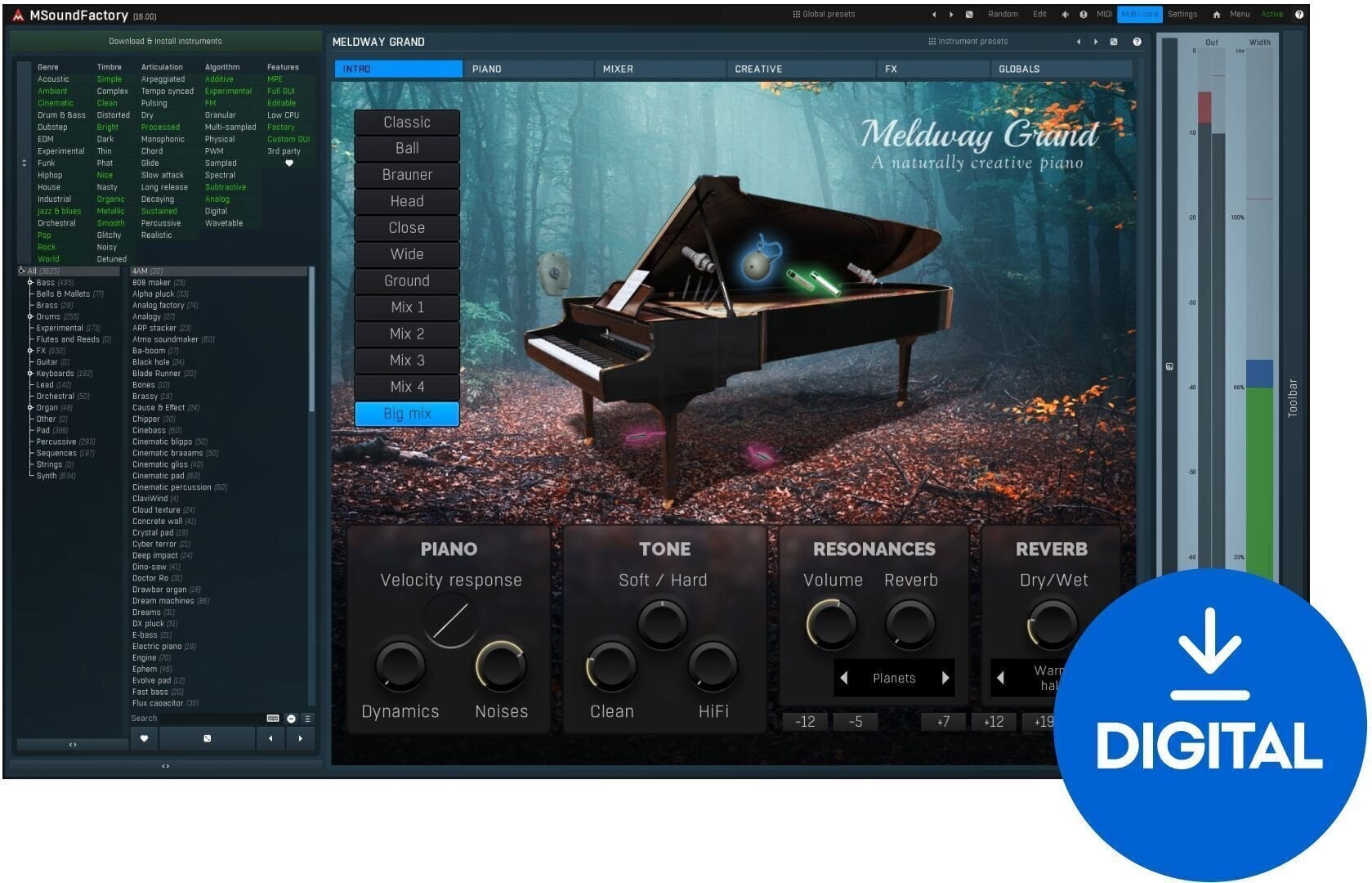Toggle the Active button in top right
This screenshot has height=883, width=1372.
[1271, 14]
